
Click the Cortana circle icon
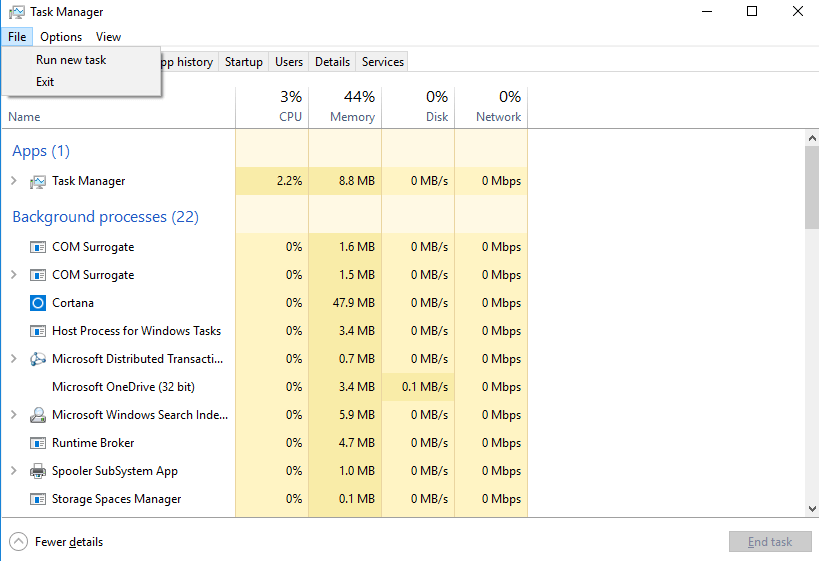click(x=38, y=303)
